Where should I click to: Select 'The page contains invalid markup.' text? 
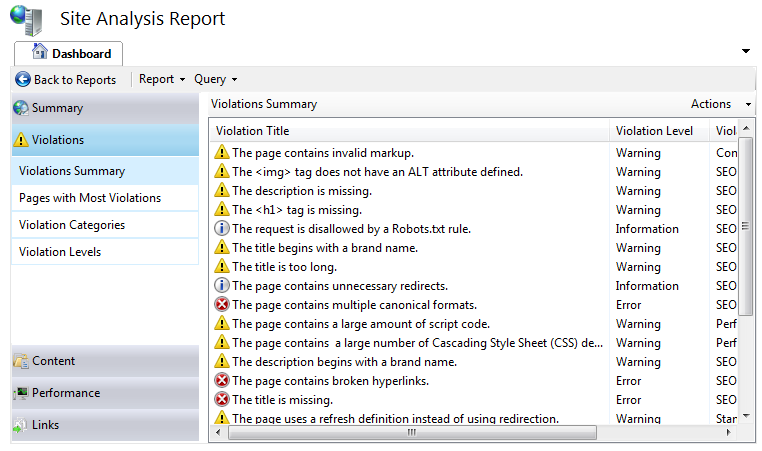(323, 153)
